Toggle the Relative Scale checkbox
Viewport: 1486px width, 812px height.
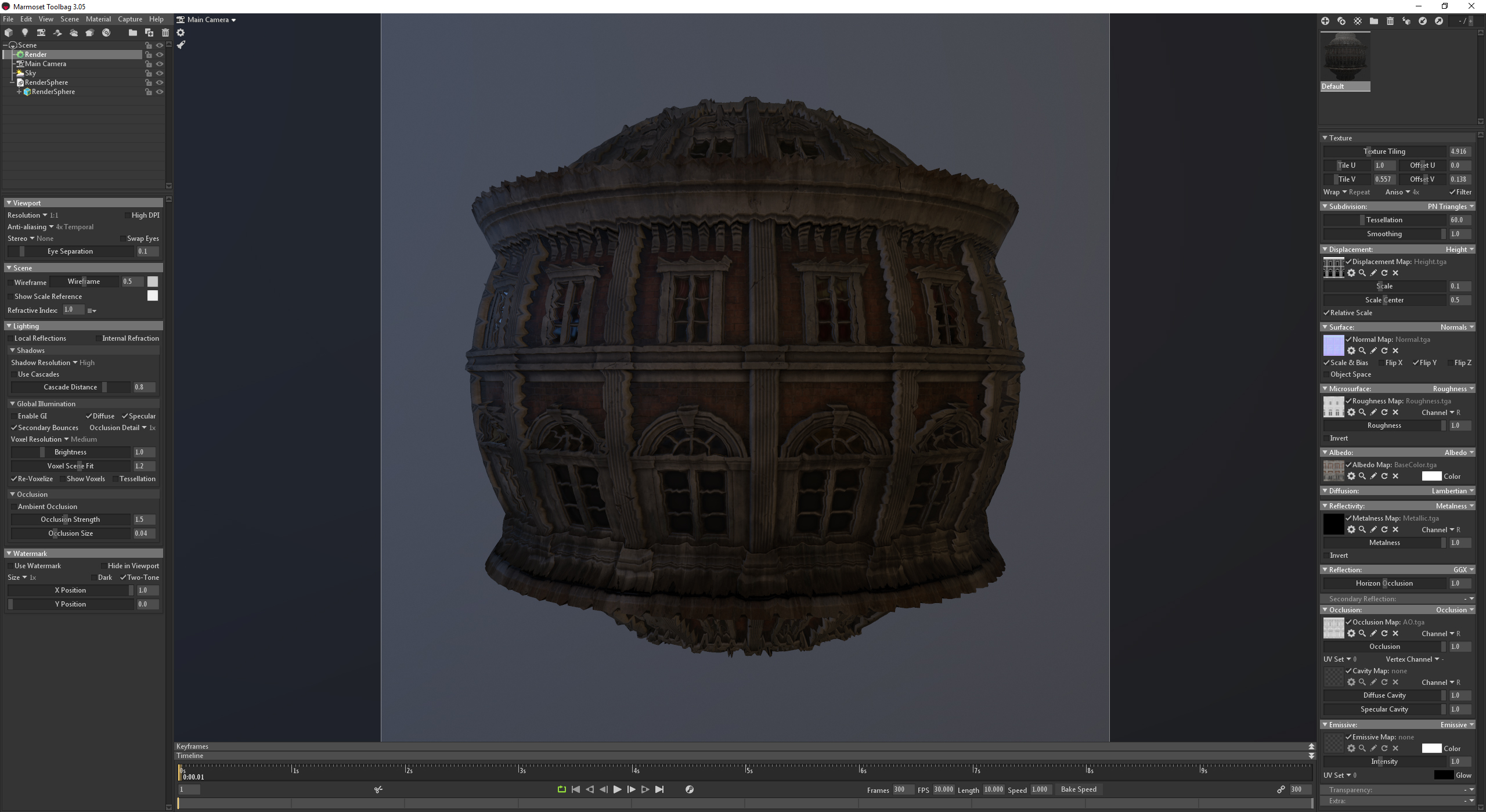click(1326, 313)
